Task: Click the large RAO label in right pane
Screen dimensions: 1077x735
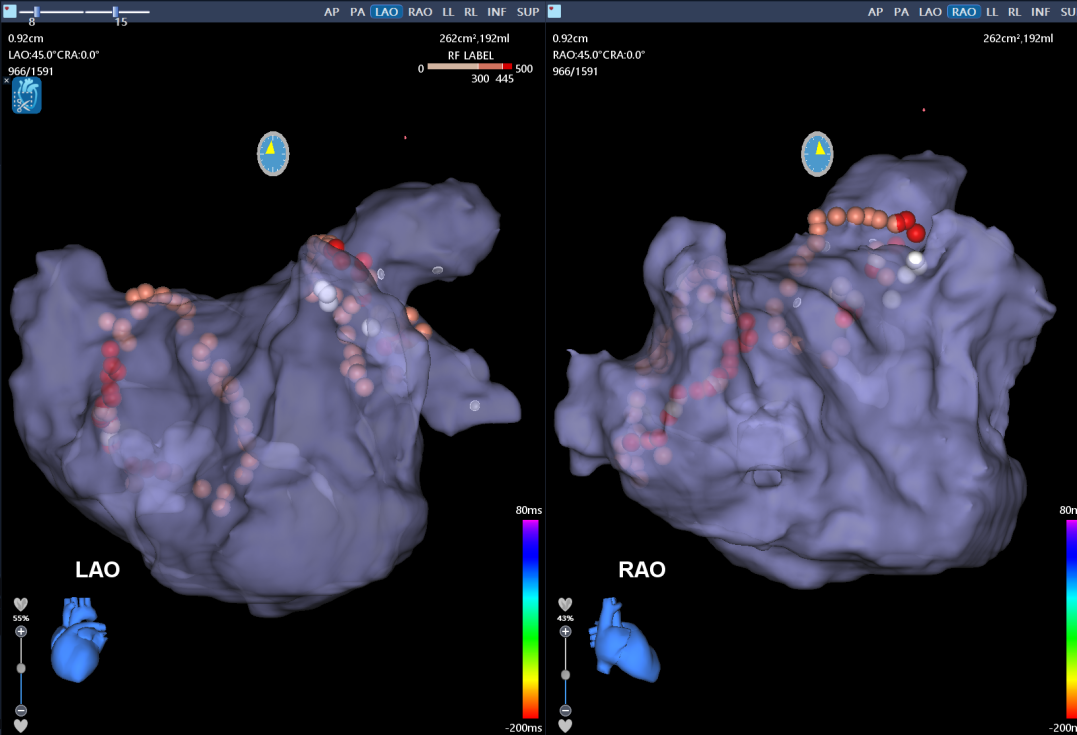Action: pyautogui.click(x=642, y=569)
